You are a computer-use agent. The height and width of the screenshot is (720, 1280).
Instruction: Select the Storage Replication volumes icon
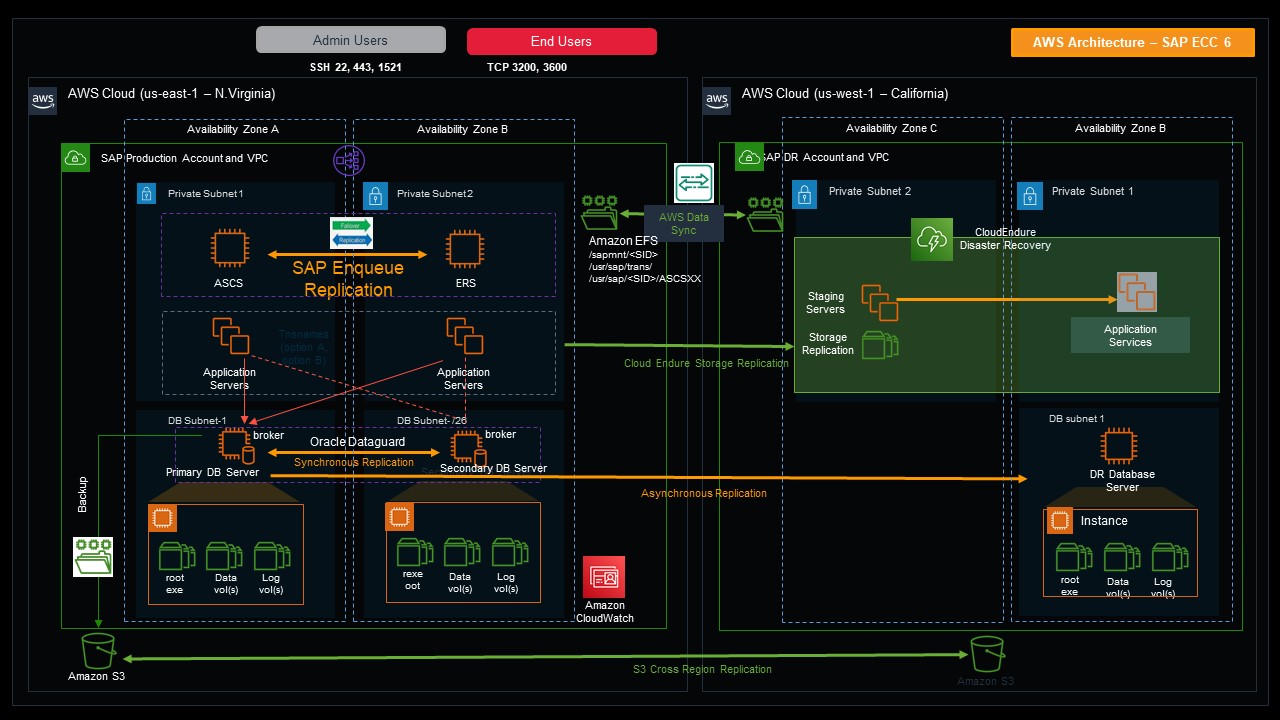click(x=880, y=345)
